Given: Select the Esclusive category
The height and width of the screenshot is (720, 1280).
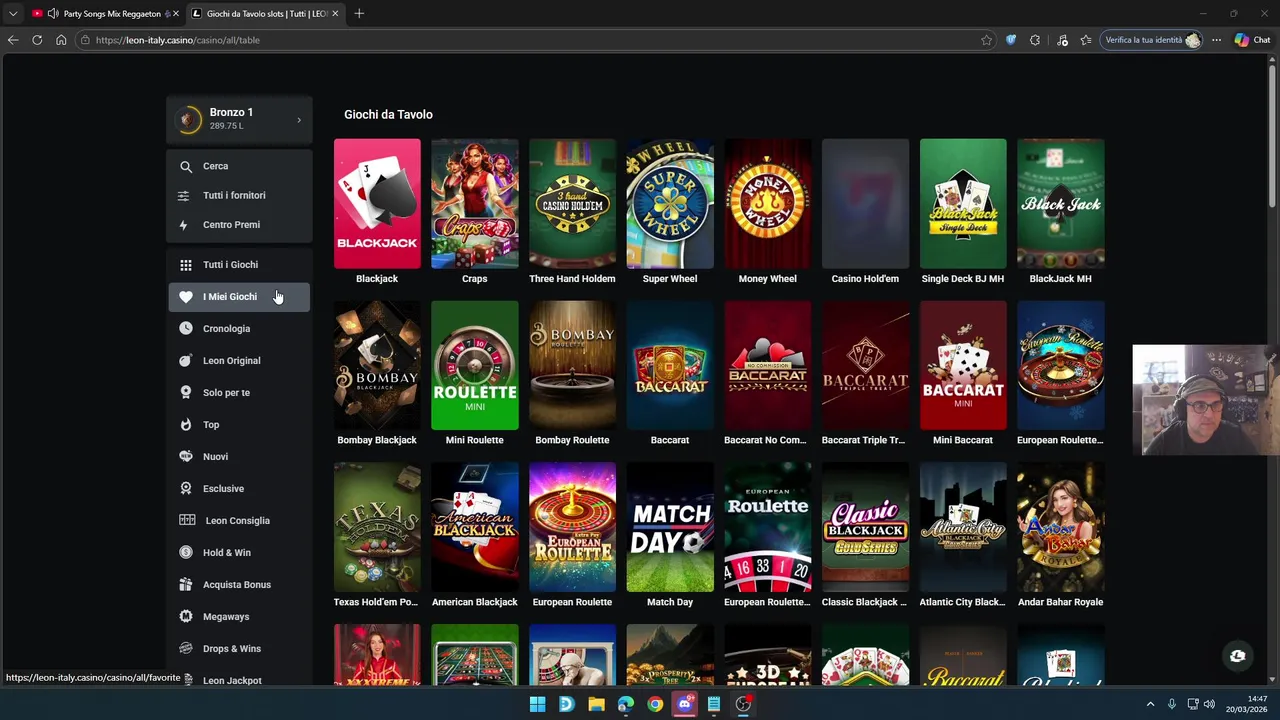Looking at the screenshot, I should pyautogui.click(x=239, y=489).
